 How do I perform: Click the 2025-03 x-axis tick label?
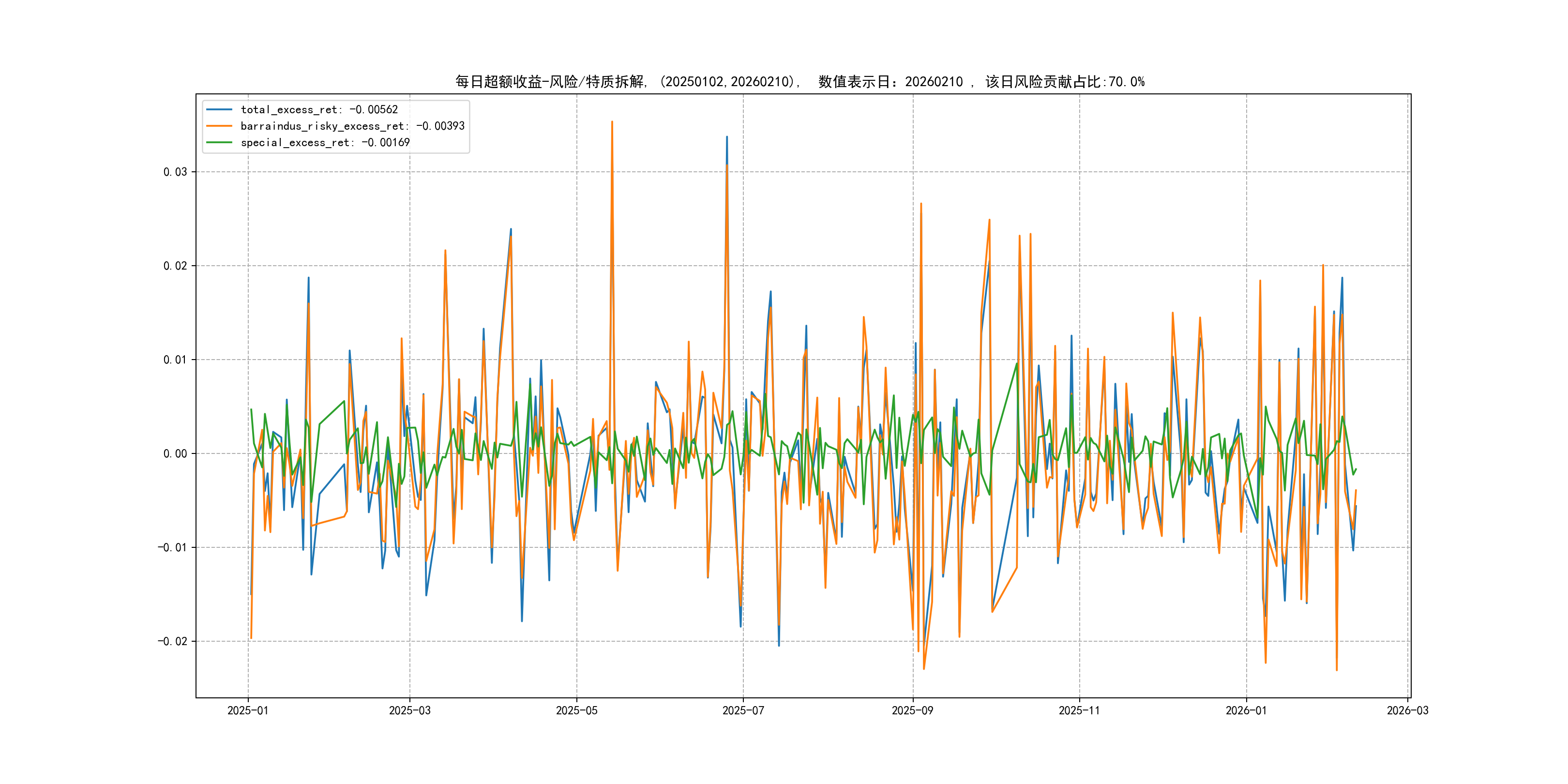[x=409, y=710]
